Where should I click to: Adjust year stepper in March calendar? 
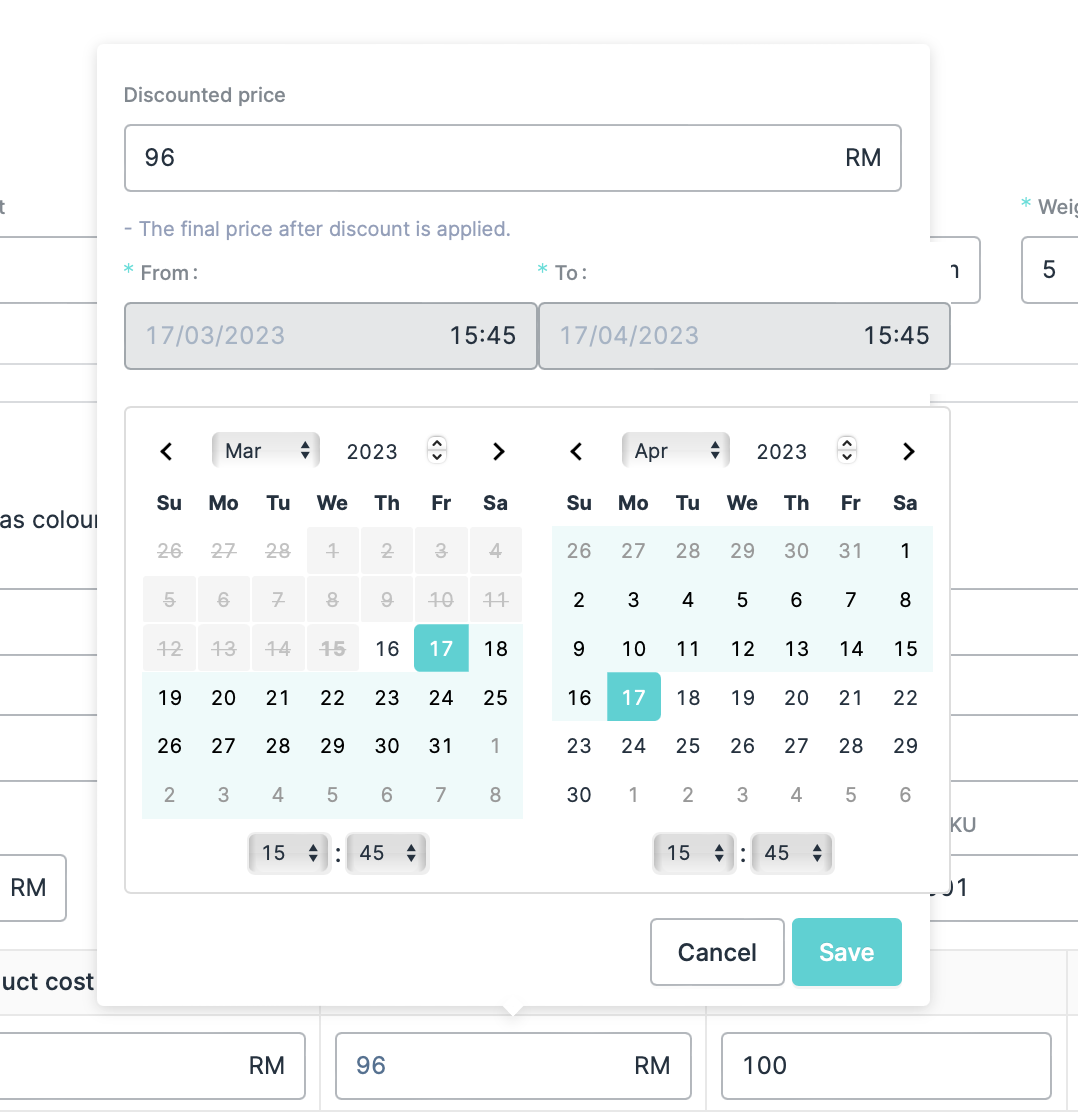(x=437, y=450)
